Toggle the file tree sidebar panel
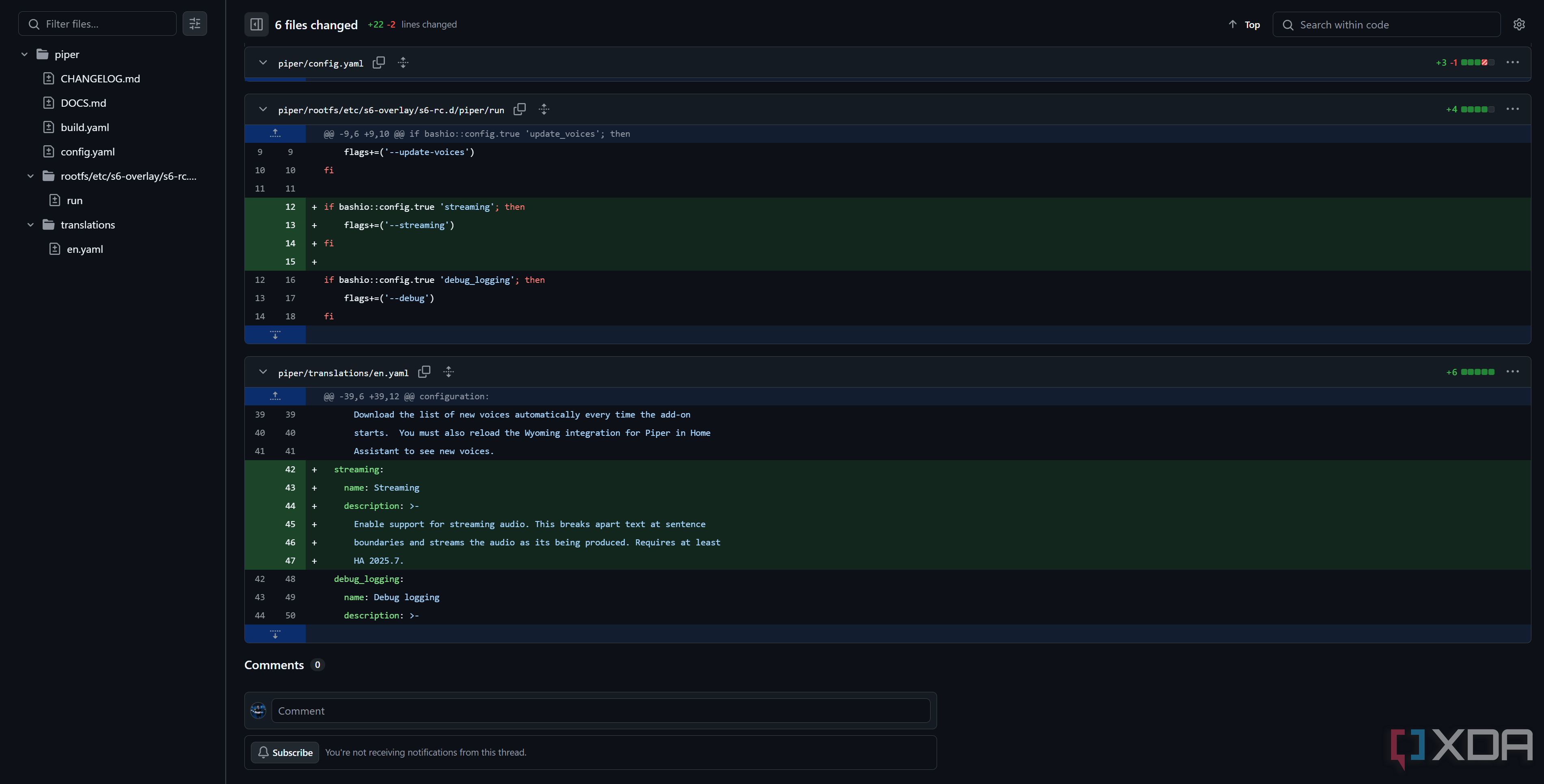The height and width of the screenshot is (784, 1544). [x=257, y=25]
